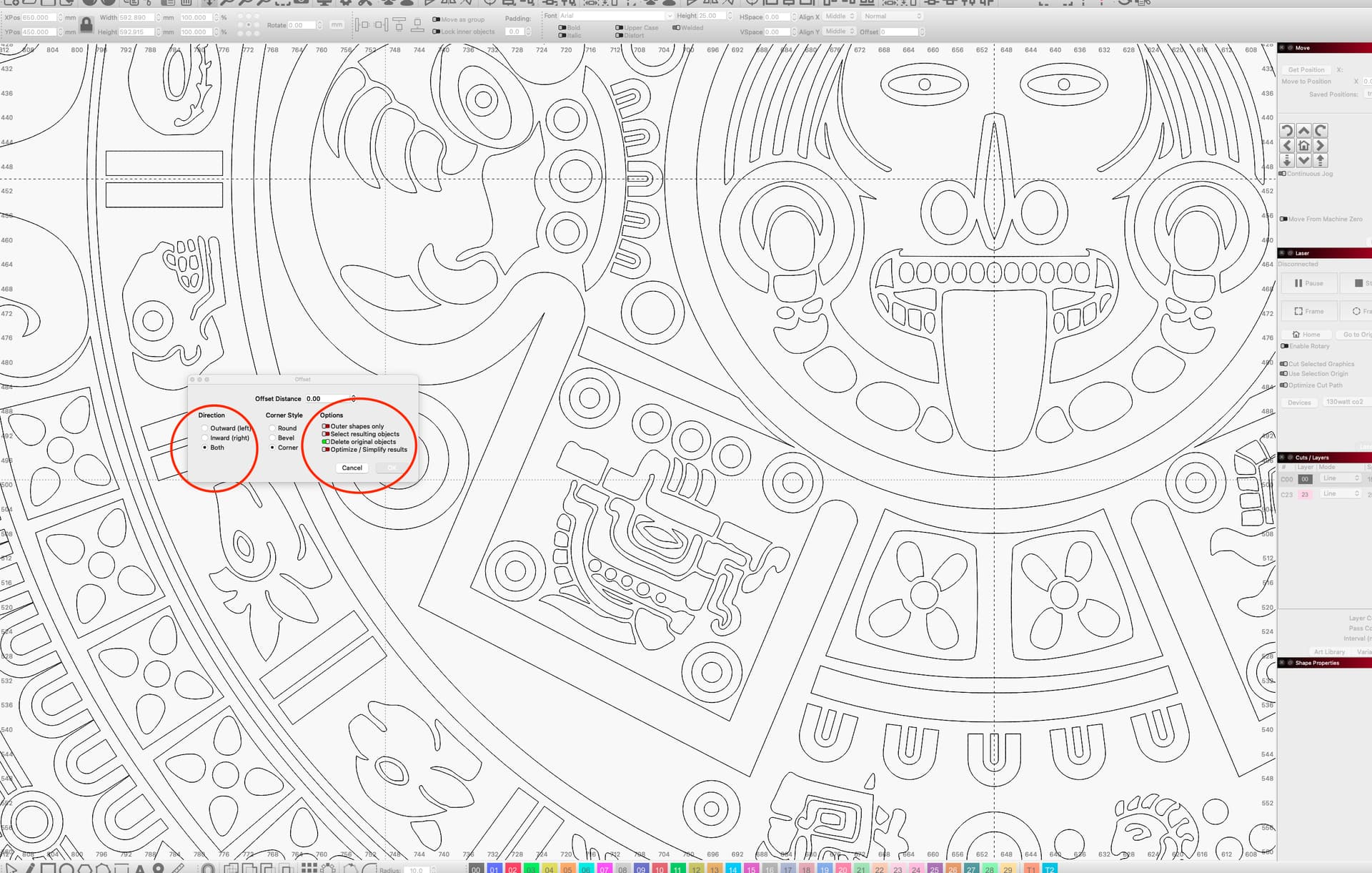Select the black 00 layer color swatch
This screenshot has height=873, width=1372.
click(x=477, y=869)
